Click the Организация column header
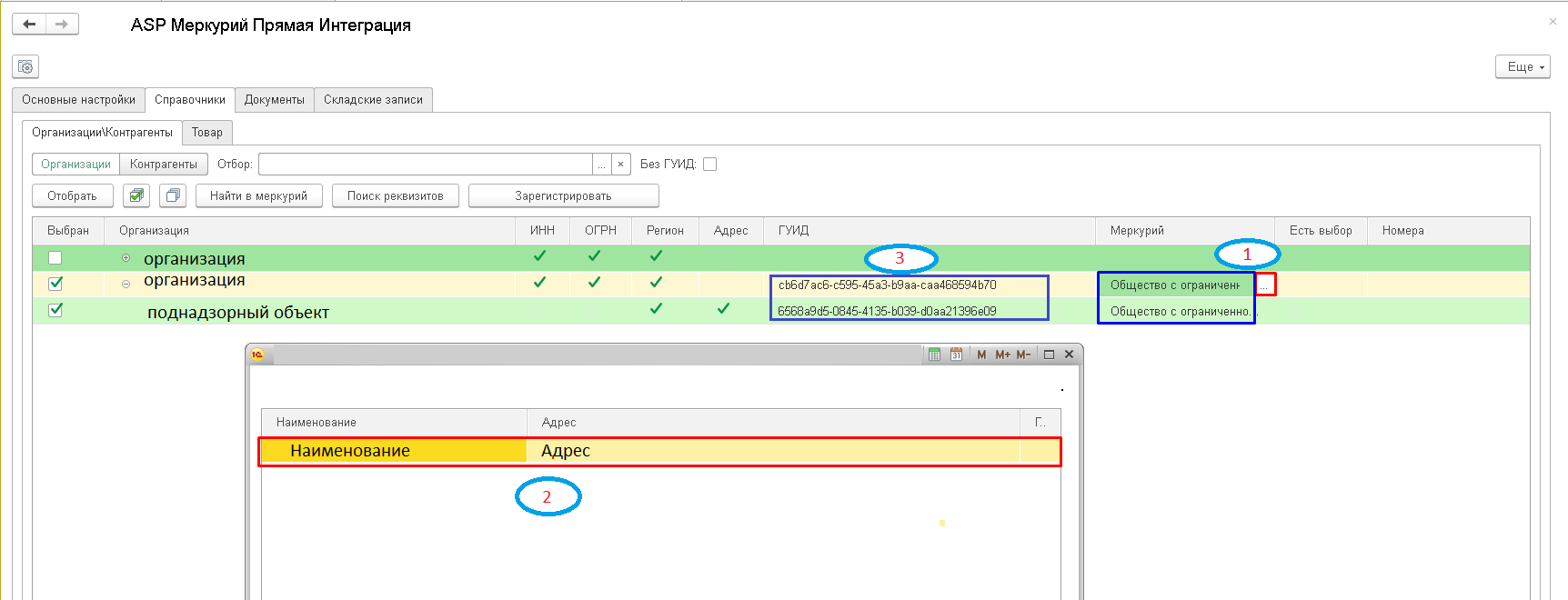 [310, 231]
